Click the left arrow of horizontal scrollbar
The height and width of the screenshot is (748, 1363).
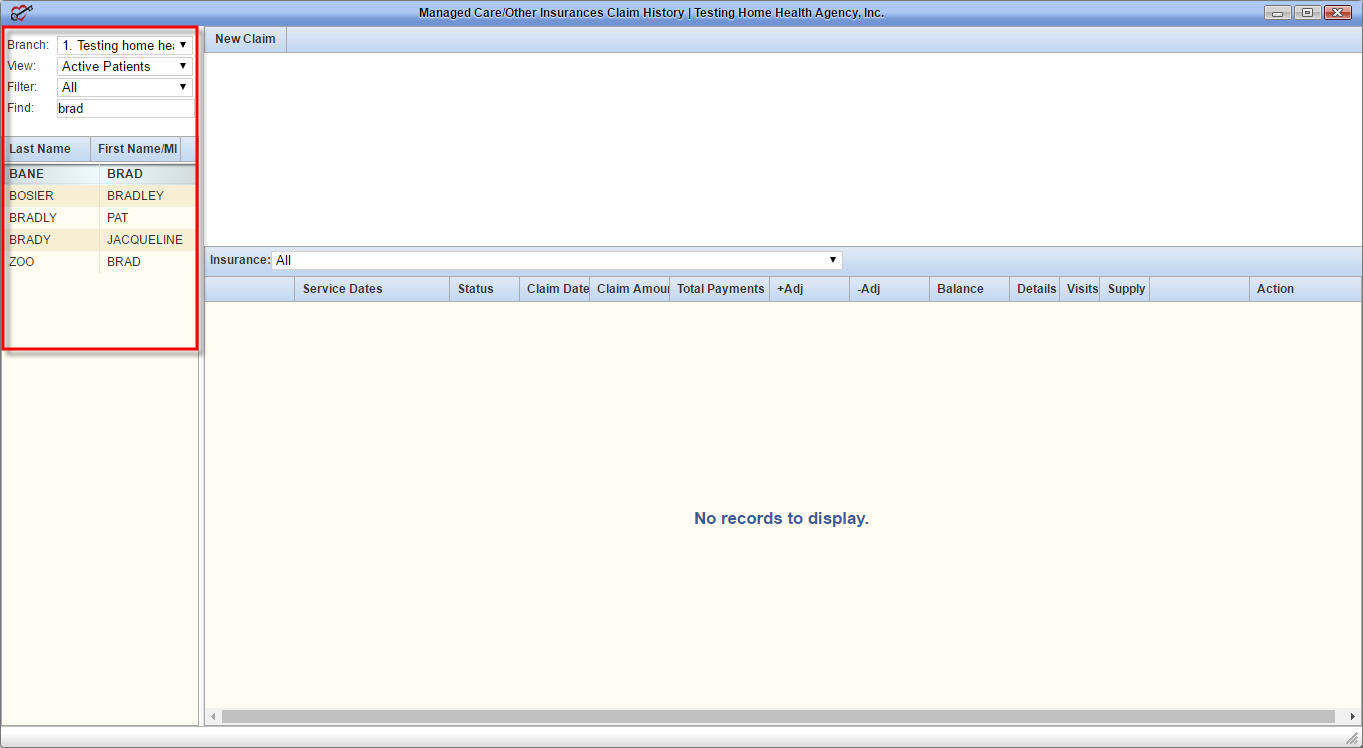[212, 717]
